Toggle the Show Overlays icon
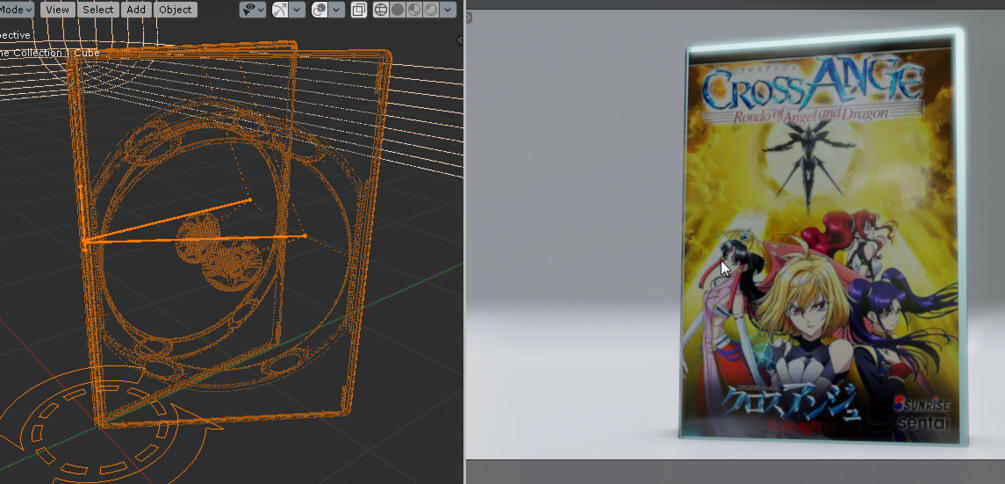The height and width of the screenshot is (484, 1005). (320, 10)
